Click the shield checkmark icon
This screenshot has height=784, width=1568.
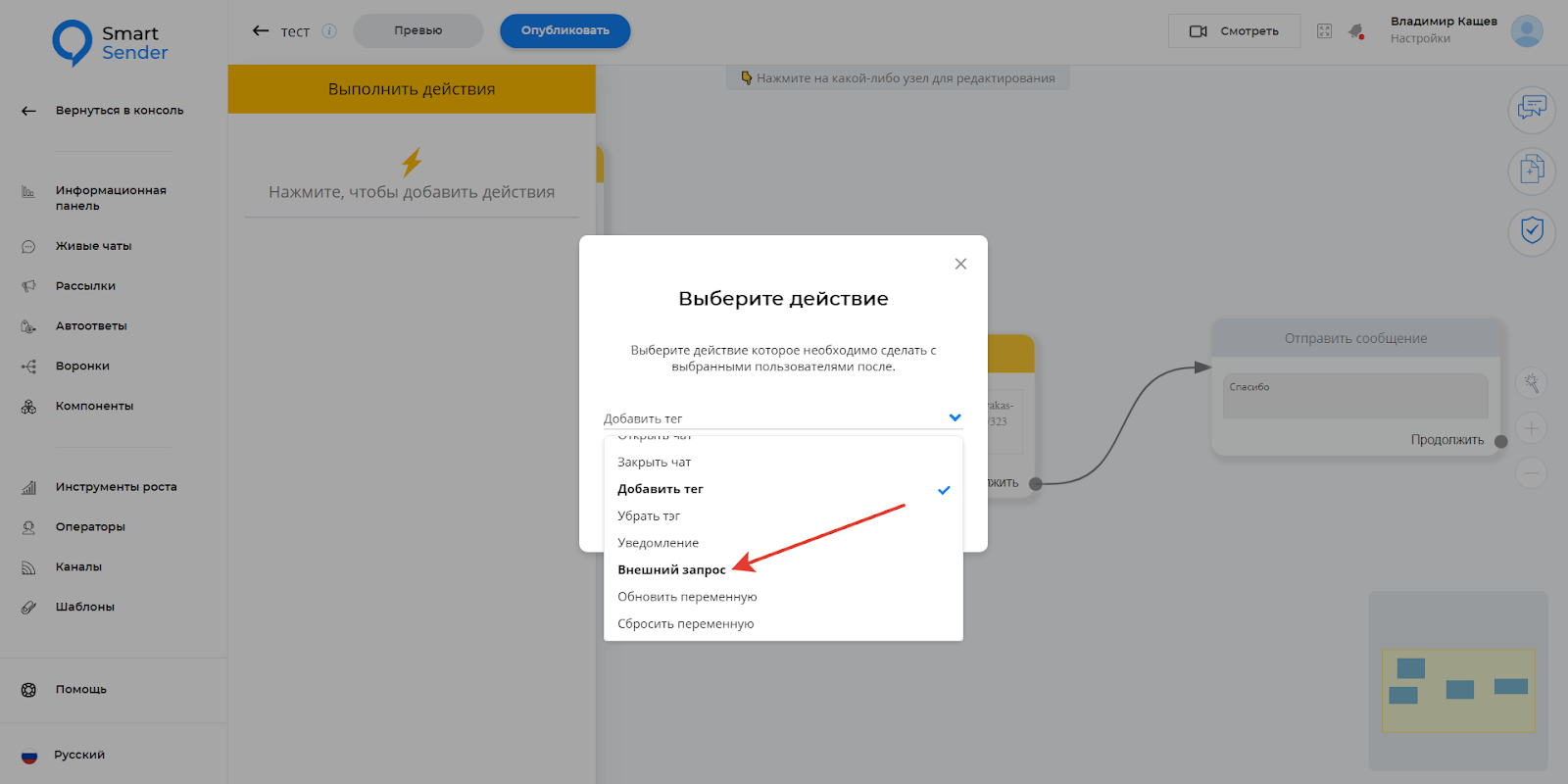click(x=1531, y=231)
